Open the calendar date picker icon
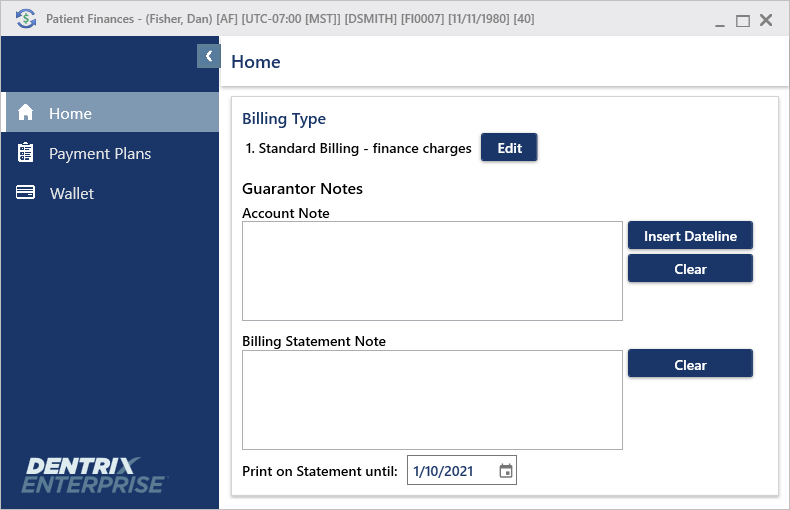Image resolution: width=790 pixels, height=510 pixels. pyautogui.click(x=506, y=471)
